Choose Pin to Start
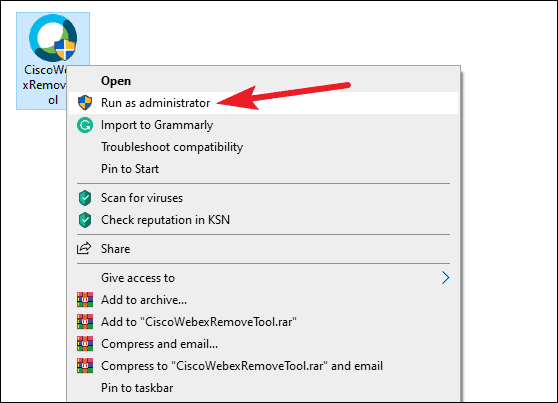 pyautogui.click(x=263, y=169)
